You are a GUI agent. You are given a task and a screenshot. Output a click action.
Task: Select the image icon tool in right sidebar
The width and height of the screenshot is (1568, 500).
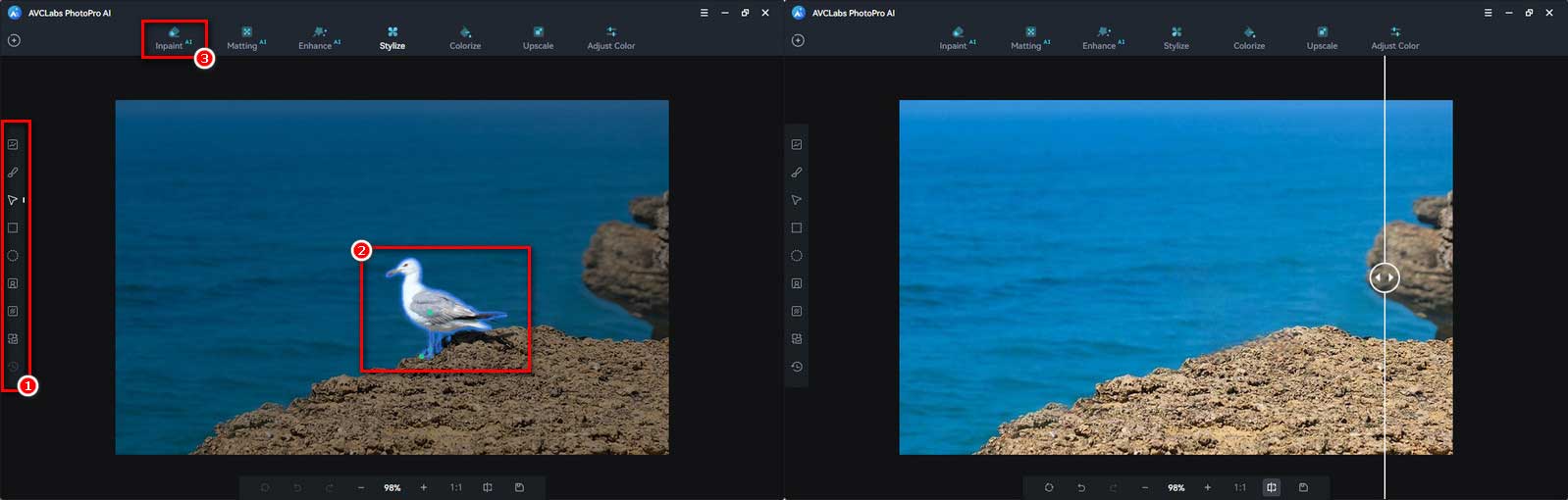click(797, 144)
